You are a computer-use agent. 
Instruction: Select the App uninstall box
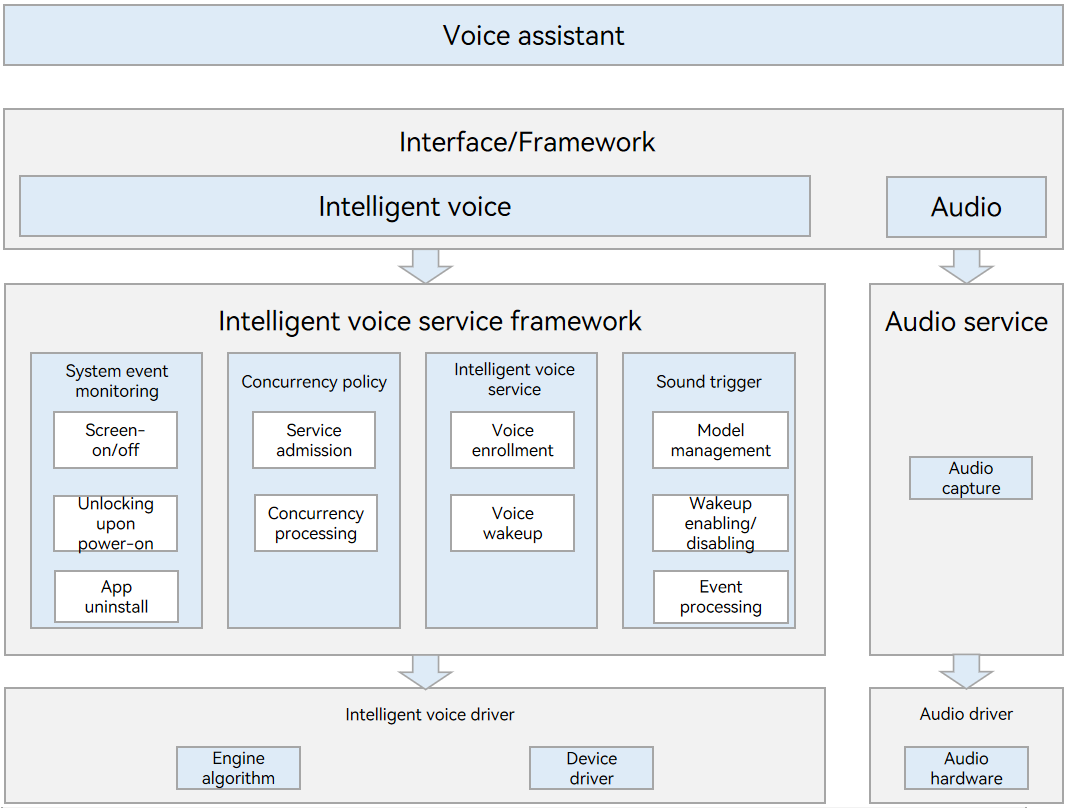(x=116, y=597)
